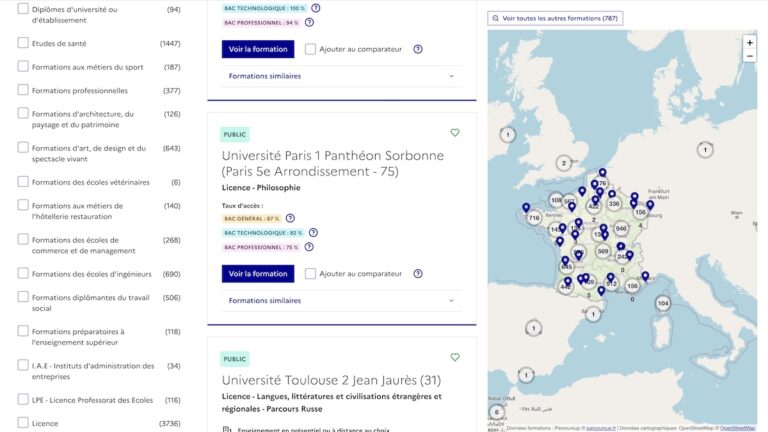Open help icon next to BAC GÉNÉRAL 87%
The height and width of the screenshot is (432, 768).
click(x=290, y=218)
